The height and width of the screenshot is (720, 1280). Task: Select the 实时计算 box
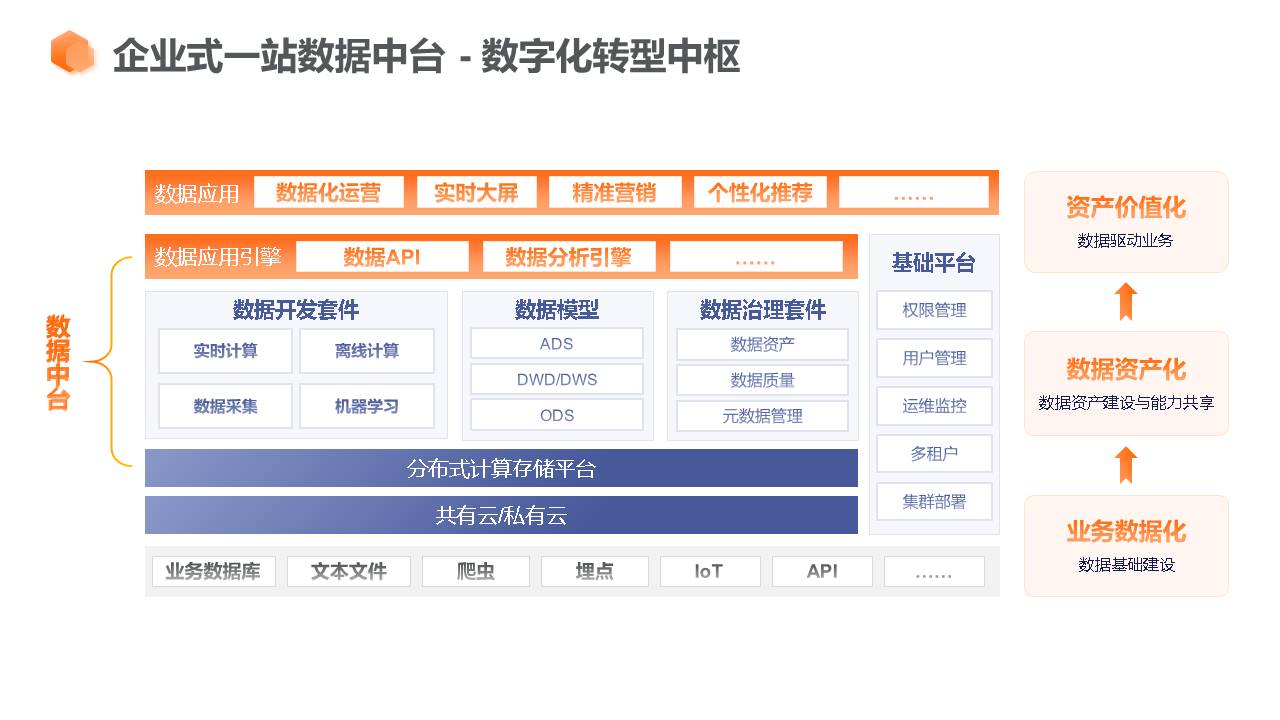[x=225, y=351]
